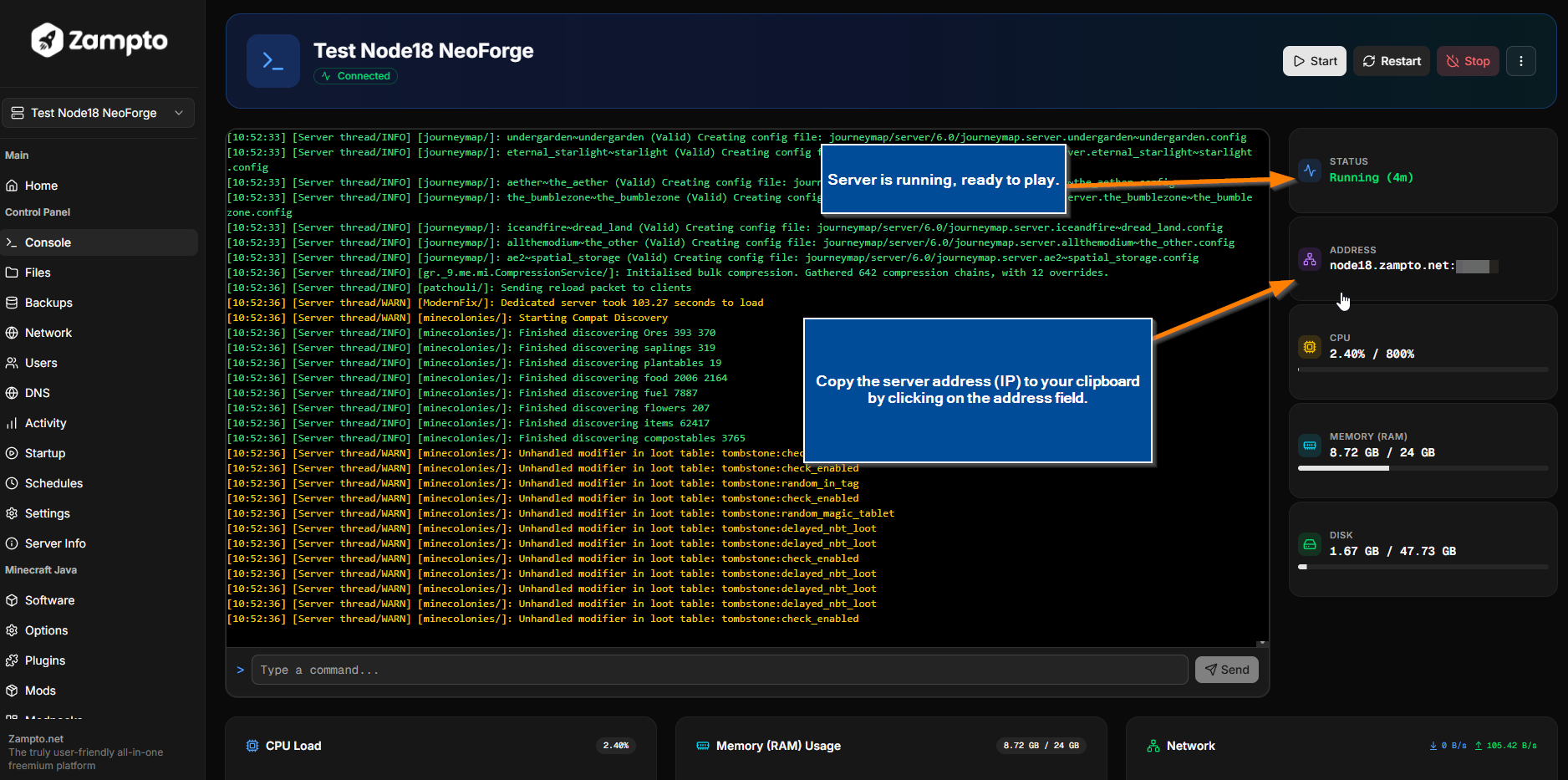
Task: Expand the Test Node18 NeoForge server selector
Action: 98,113
